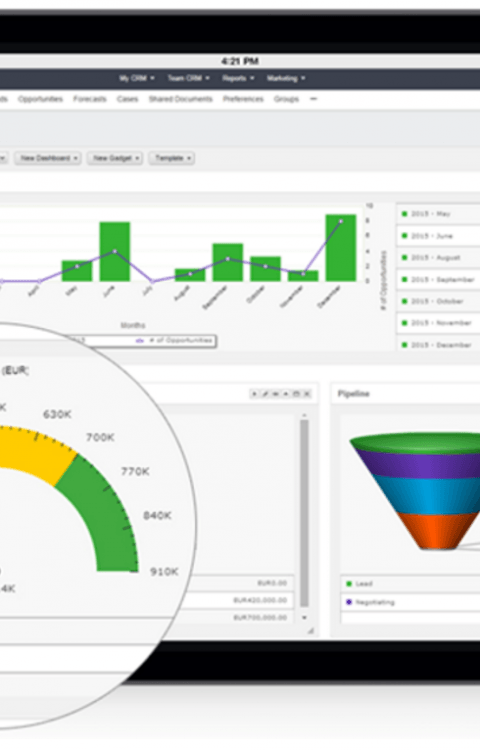480x750 pixels.
Task: Click the gadget resize grip corner
Action: (x=311, y=631)
